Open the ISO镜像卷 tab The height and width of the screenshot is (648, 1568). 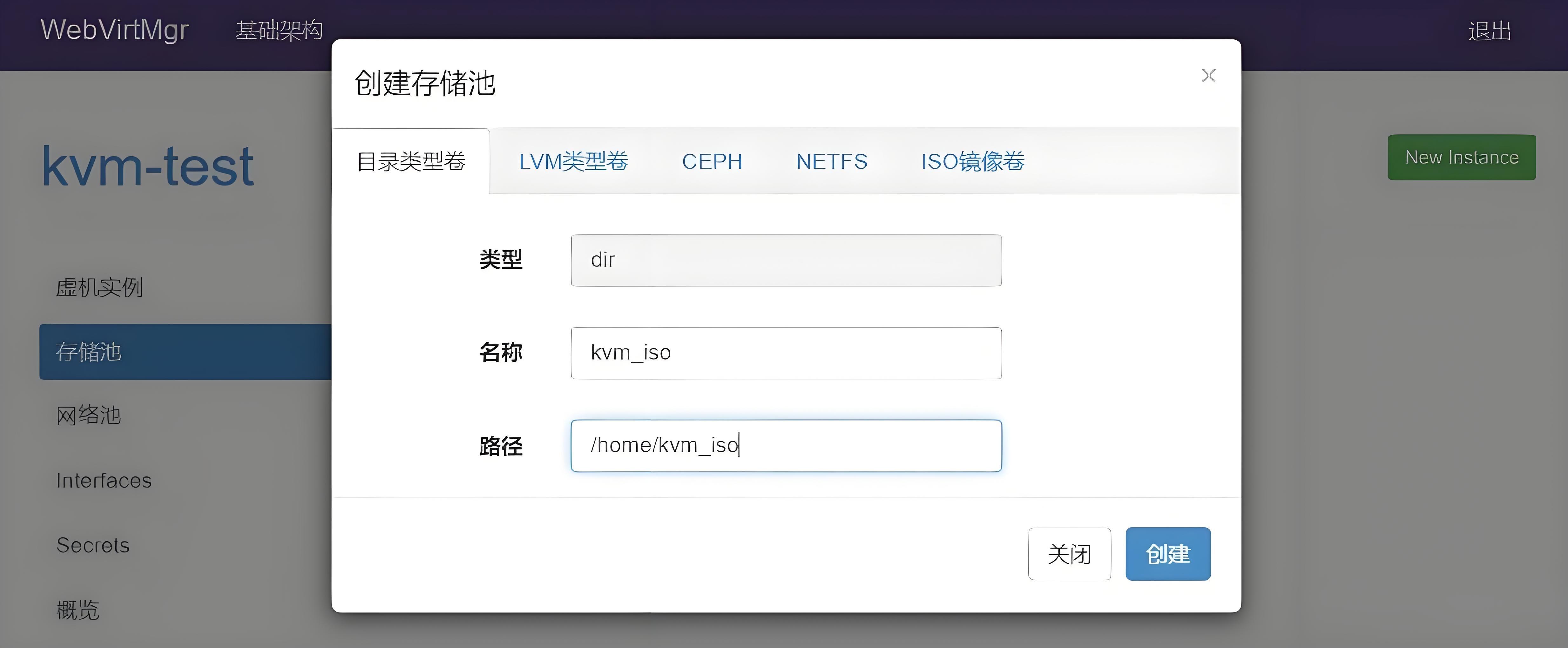(972, 161)
